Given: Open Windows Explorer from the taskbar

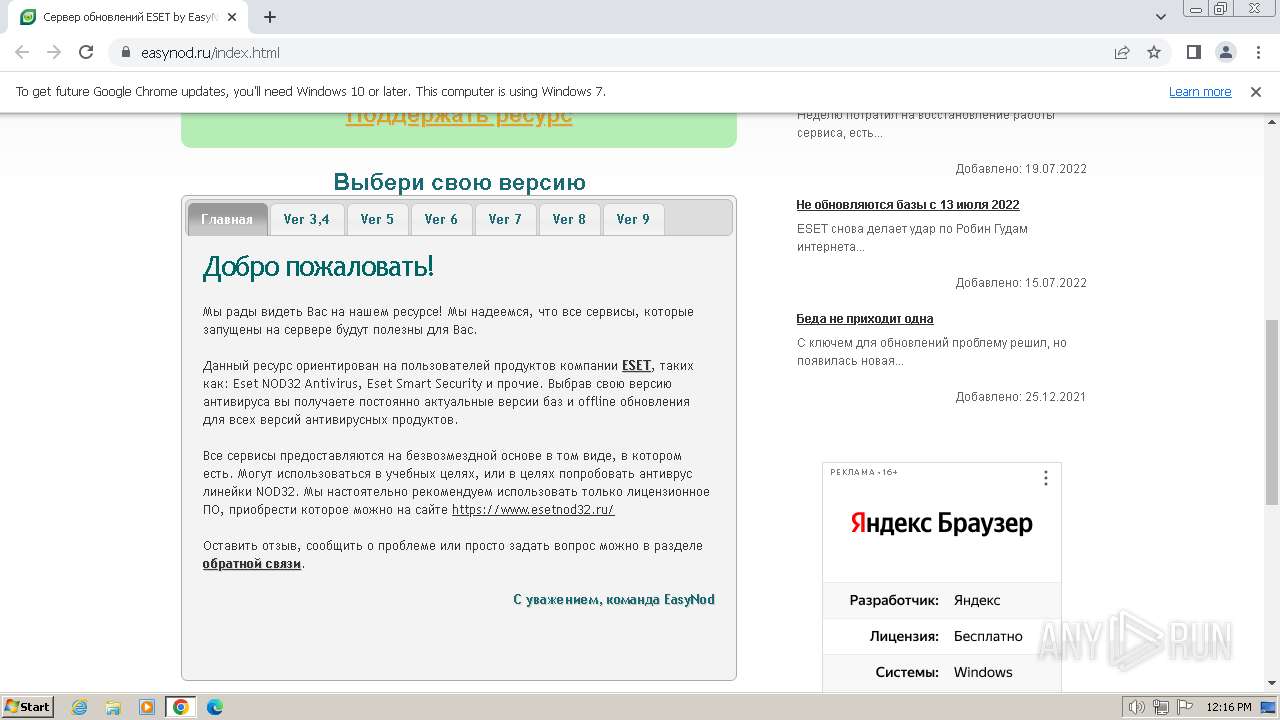Looking at the screenshot, I should [113, 707].
